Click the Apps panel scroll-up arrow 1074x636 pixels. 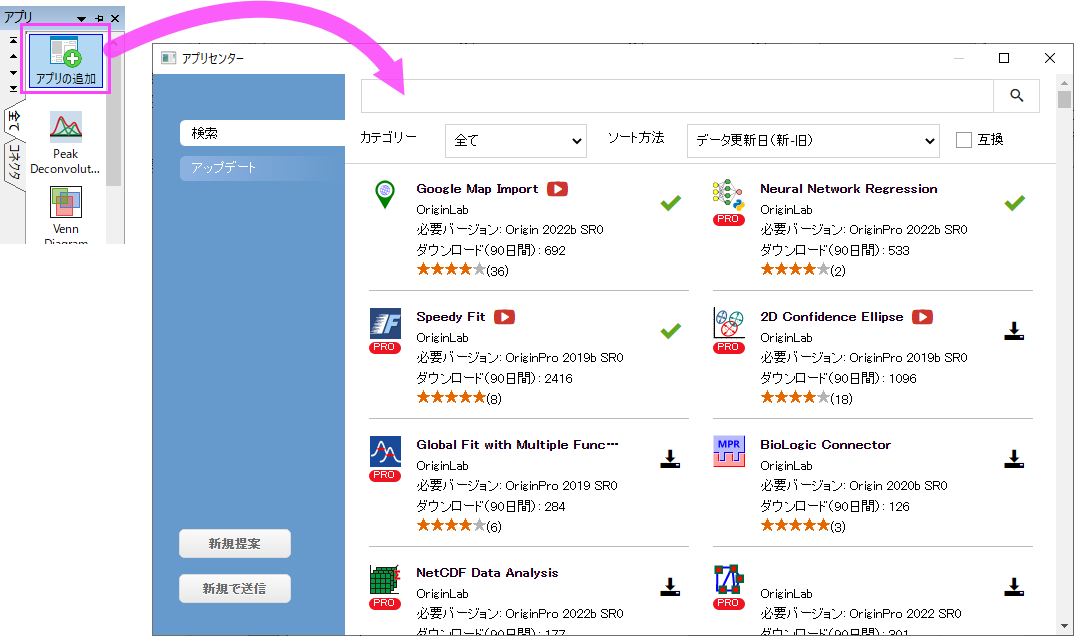[13, 56]
